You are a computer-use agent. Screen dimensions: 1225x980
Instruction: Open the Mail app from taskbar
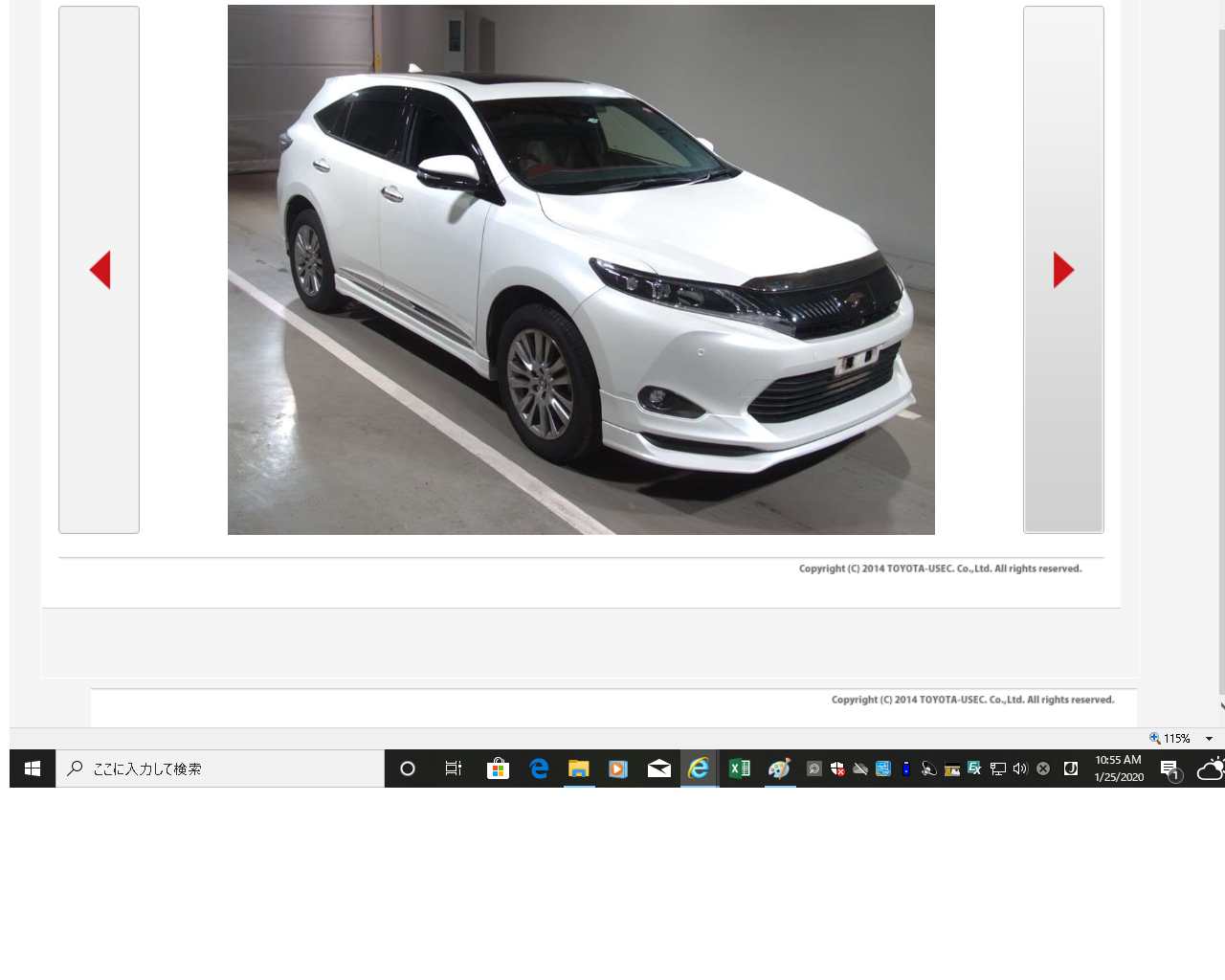[x=659, y=768]
